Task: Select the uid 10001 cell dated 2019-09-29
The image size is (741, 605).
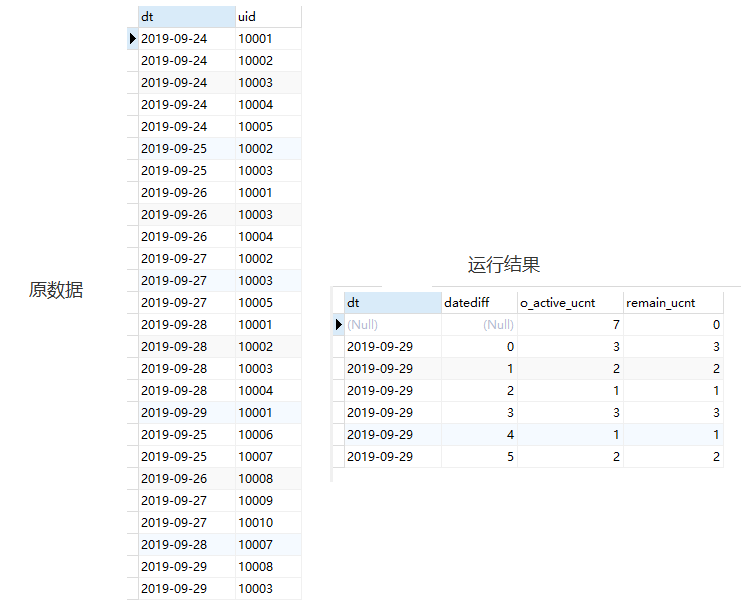Action: point(268,413)
